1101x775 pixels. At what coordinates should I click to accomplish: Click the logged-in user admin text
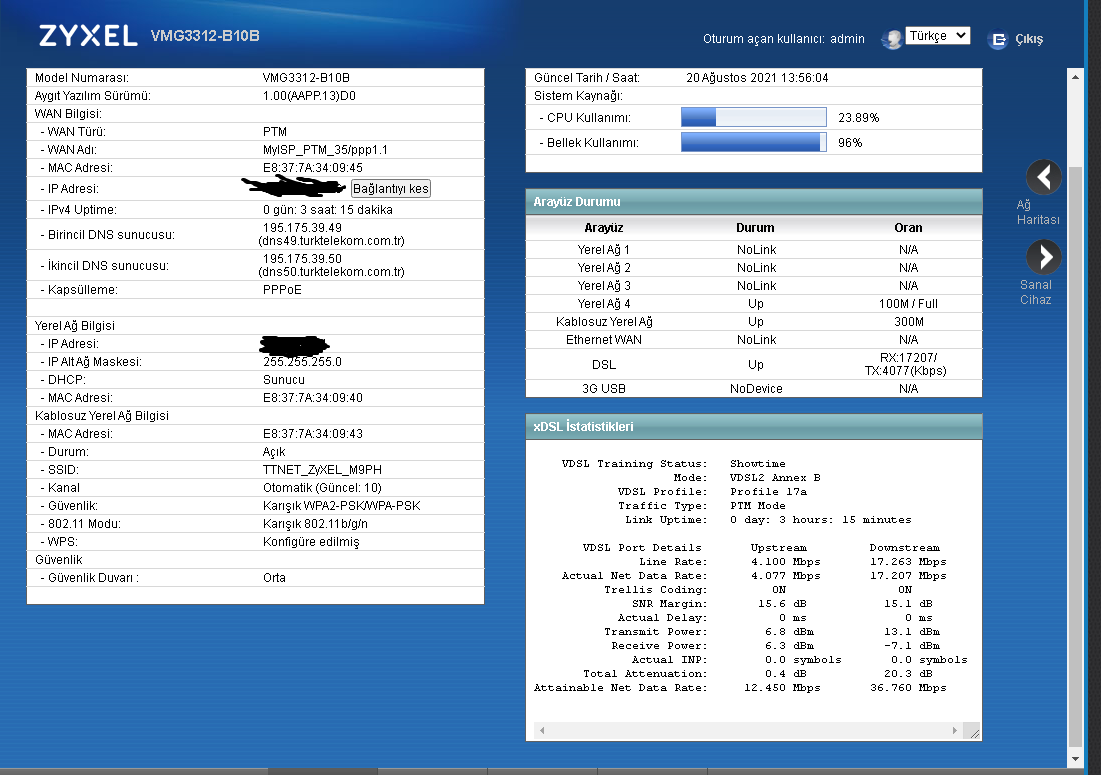click(848, 39)
